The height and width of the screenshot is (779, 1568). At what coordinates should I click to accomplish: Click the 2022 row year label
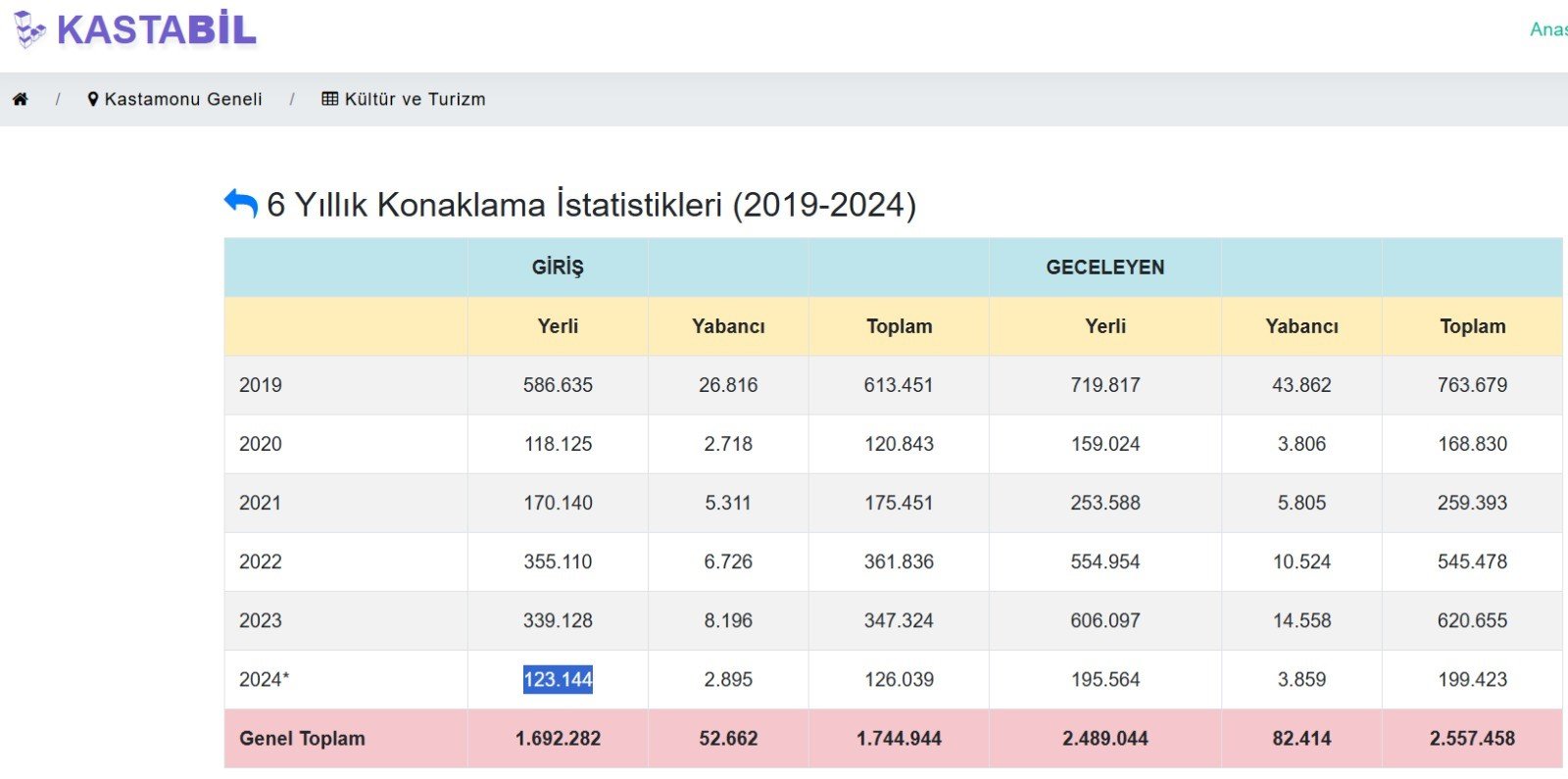tap(260, 561)
